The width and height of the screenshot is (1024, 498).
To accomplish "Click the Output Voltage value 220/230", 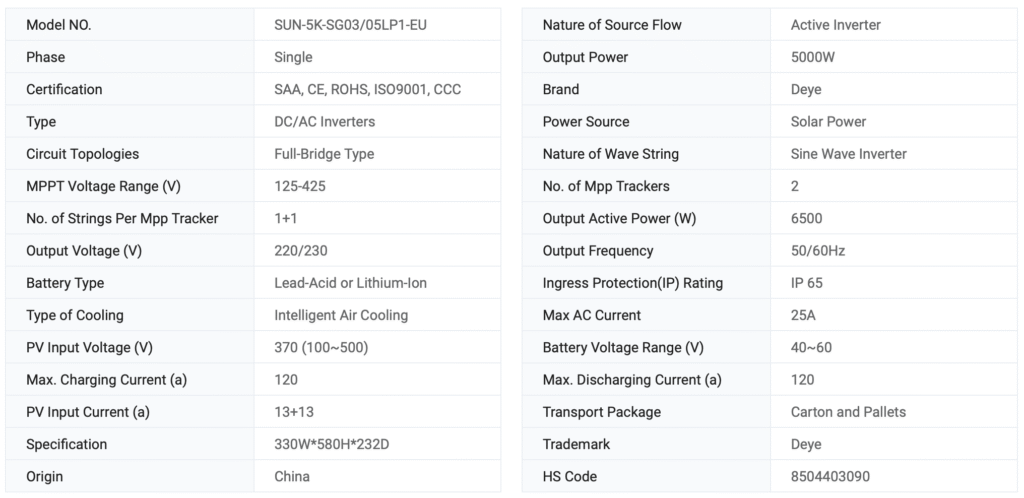I will tap(300, 251).
